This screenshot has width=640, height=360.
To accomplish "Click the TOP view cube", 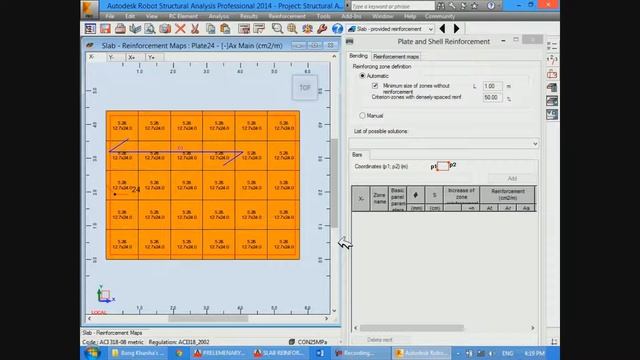I will pos(304,87).
